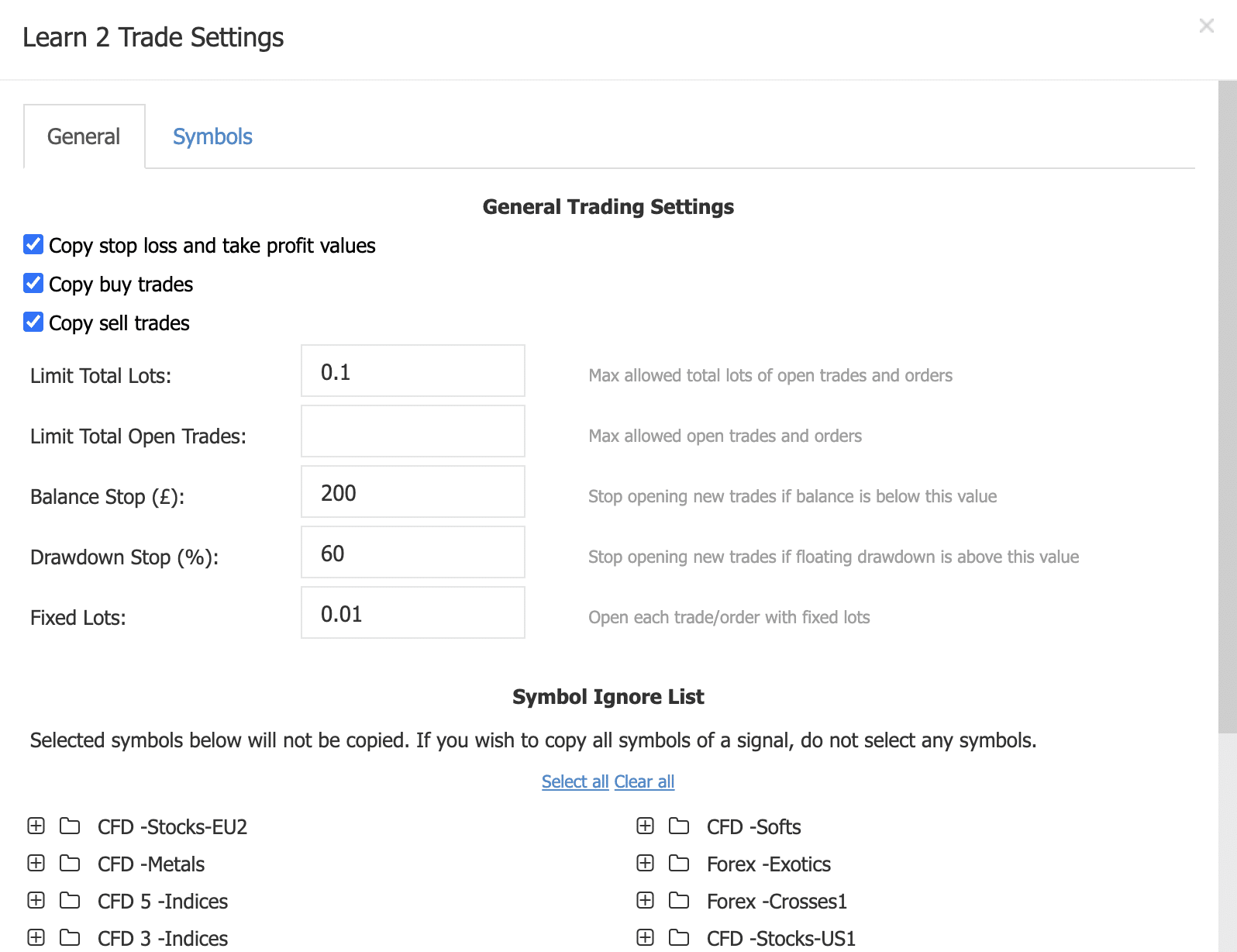
Task: Click the Symbol Ignore List heading
Action: click(608, 697)
